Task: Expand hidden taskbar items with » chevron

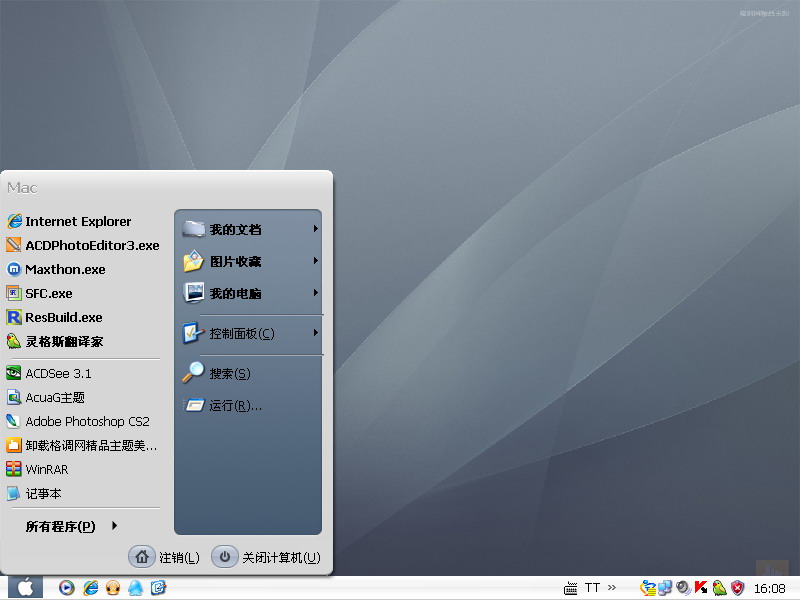Action: [612, 588]
